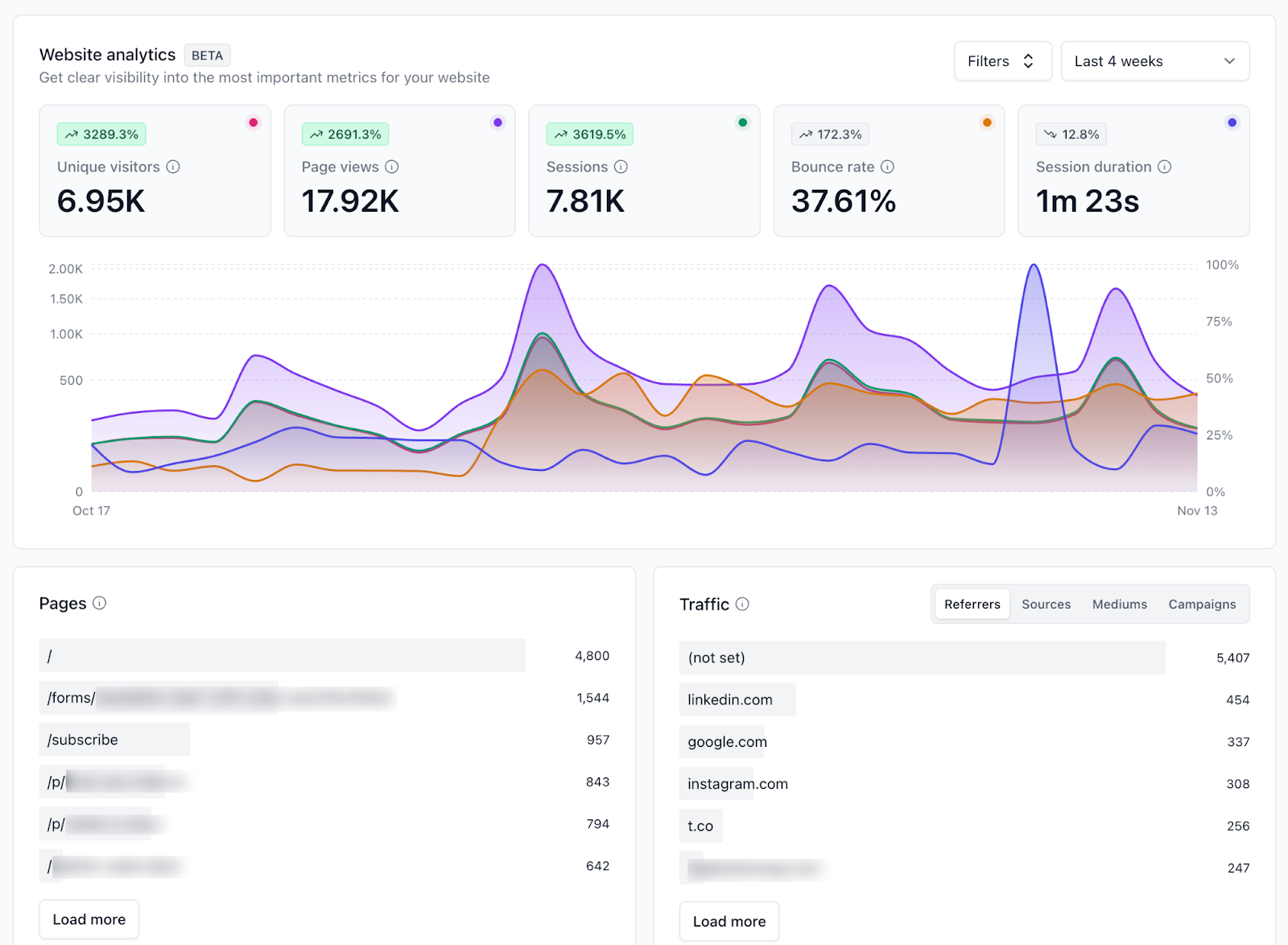Click info icon next to Unique visitors
Image resolution: width=1288 pixels, height=945 pixels.
pyautogui.click(x=173, y=167)
